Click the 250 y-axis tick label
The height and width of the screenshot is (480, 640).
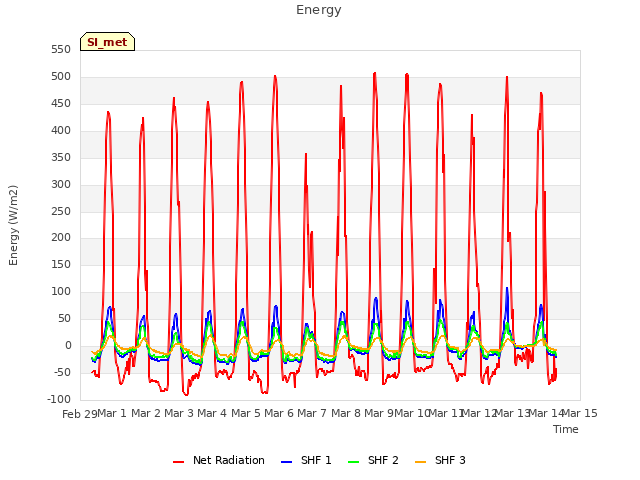(x=61, y=211)
